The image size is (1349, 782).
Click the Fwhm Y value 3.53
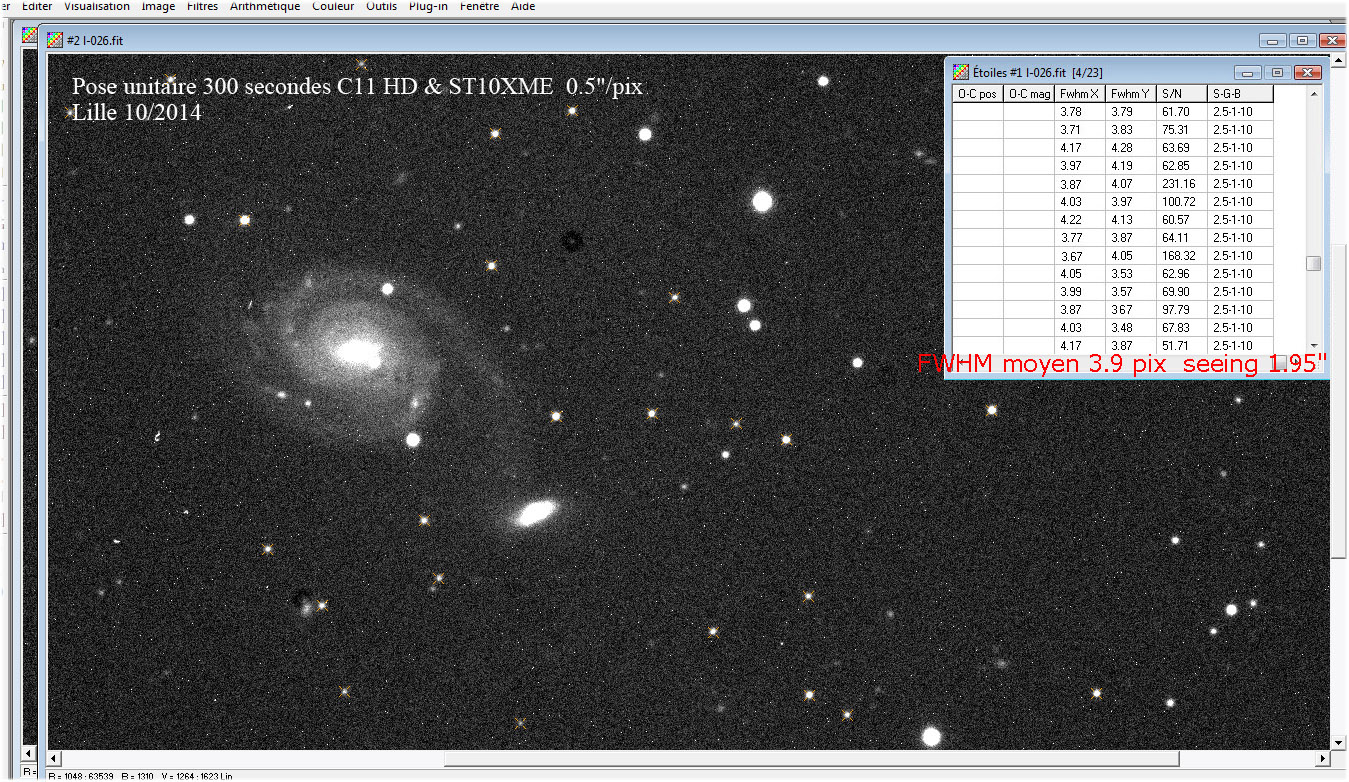click(x=1132, y=274)
